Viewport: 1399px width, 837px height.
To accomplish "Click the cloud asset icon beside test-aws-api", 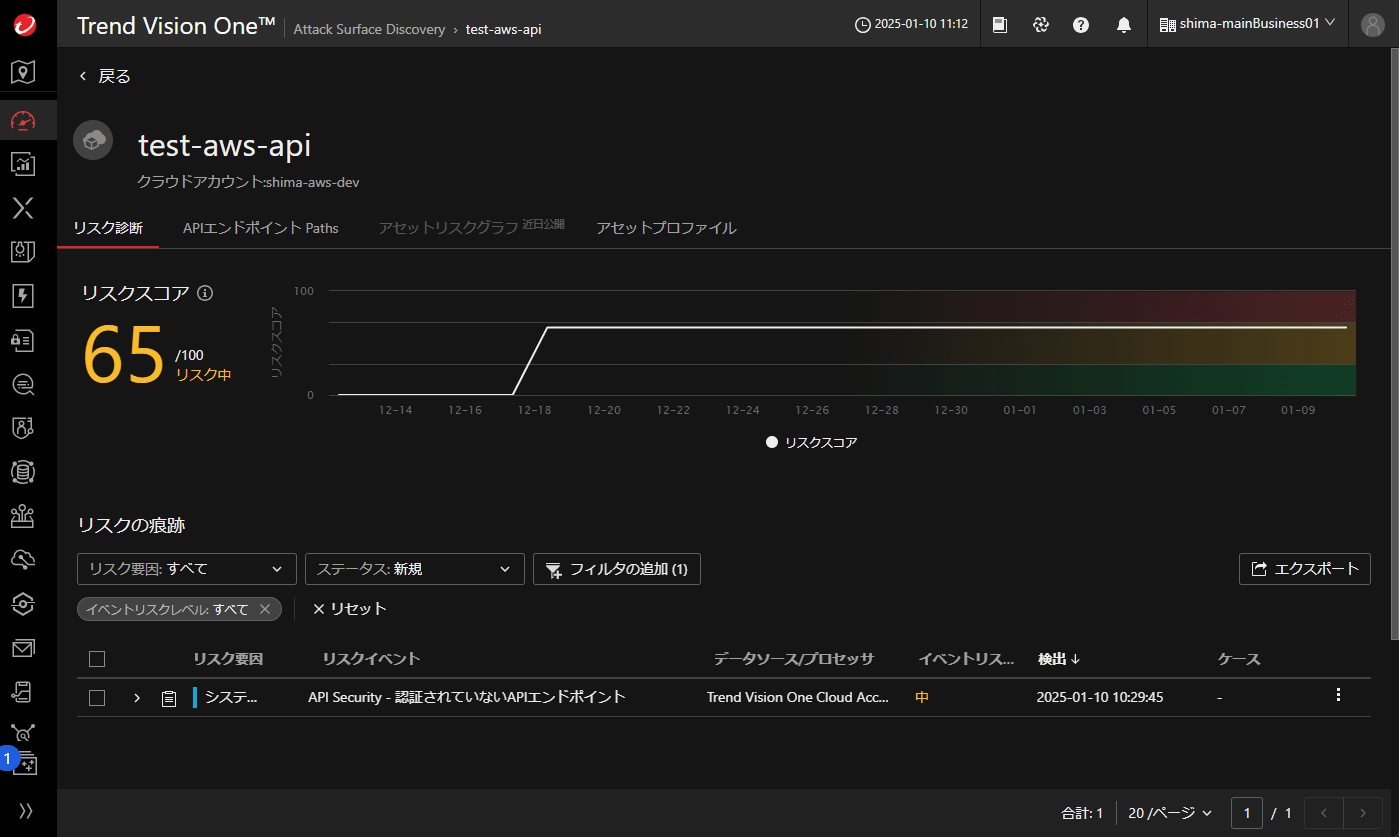I will [x=93, y=140].
